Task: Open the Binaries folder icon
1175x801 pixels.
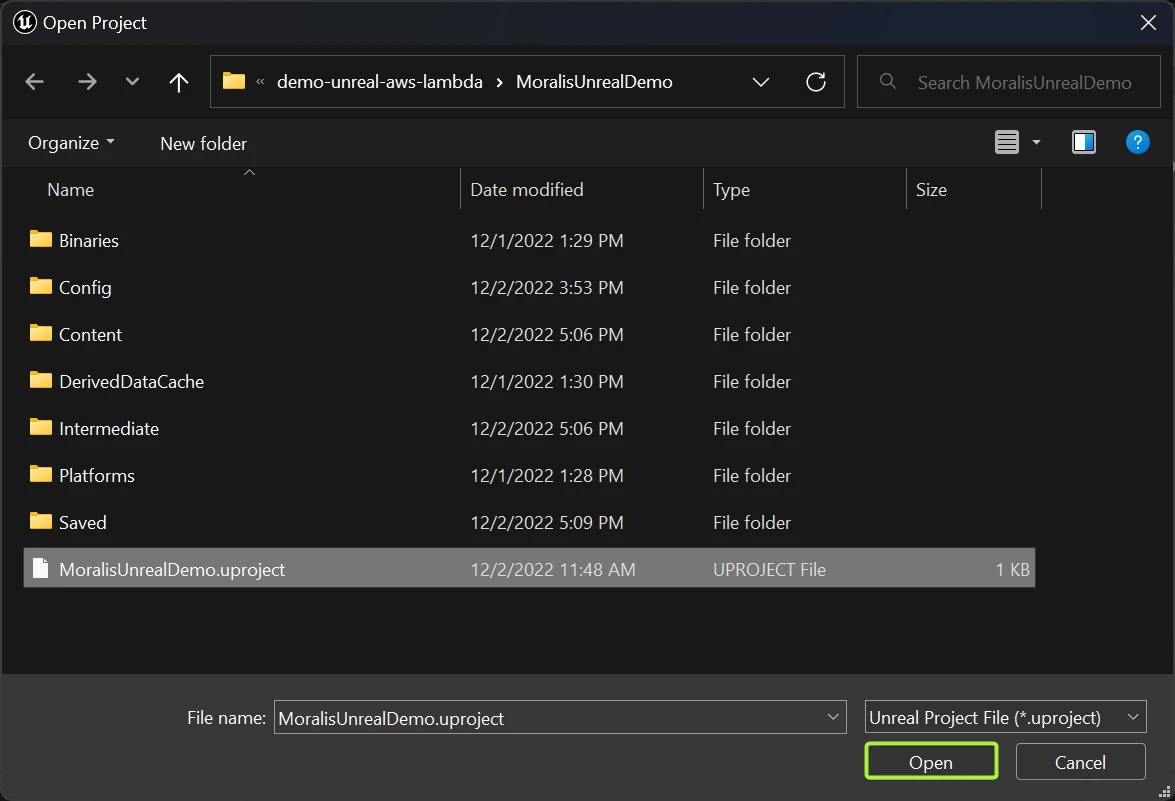Action: (41, 240)
